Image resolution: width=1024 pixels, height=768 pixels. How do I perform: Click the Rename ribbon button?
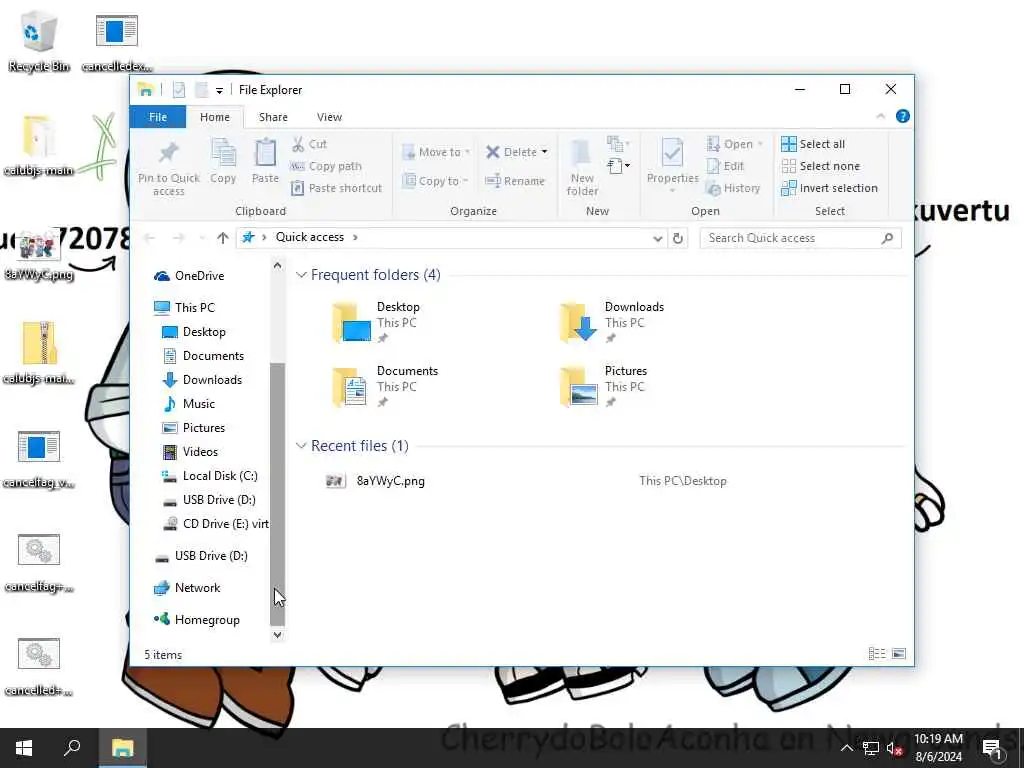(x=515, y=181)
